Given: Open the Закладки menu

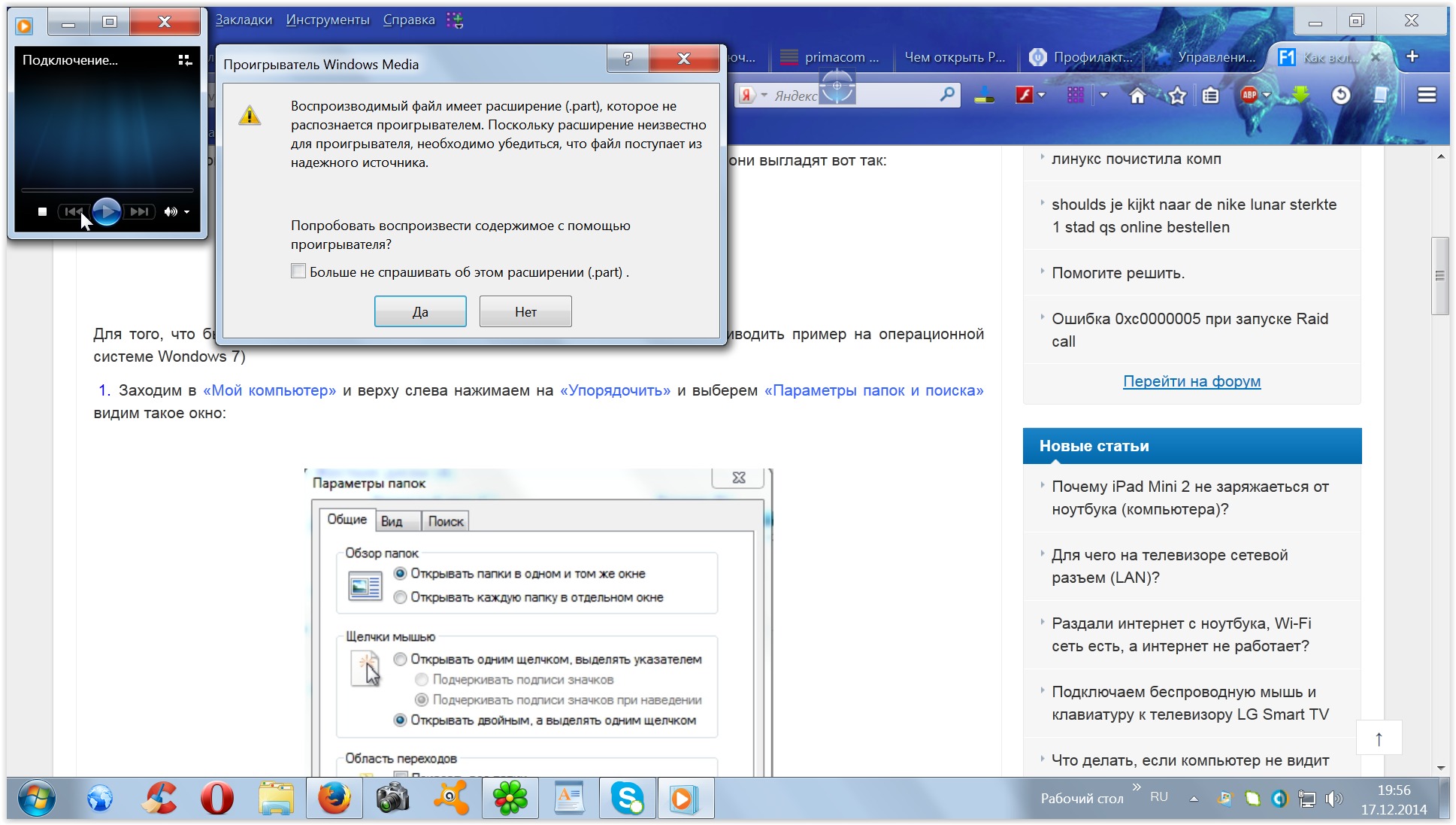Looking at the screenshot, I should [244, 20].
